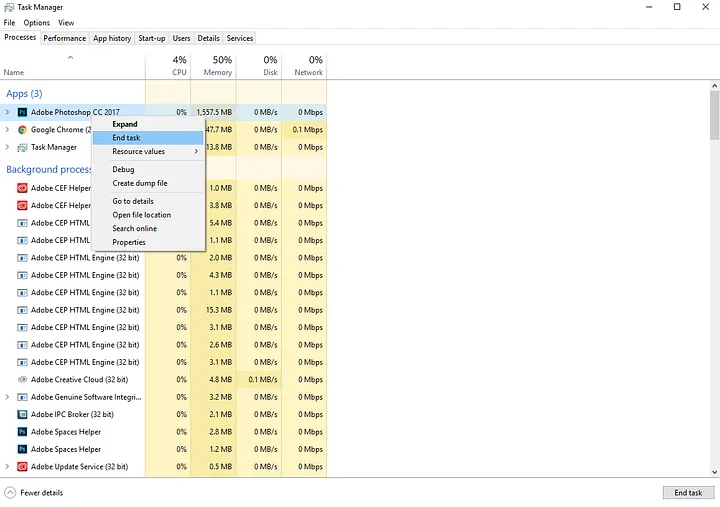Open the Options menu

pos(36,23)
